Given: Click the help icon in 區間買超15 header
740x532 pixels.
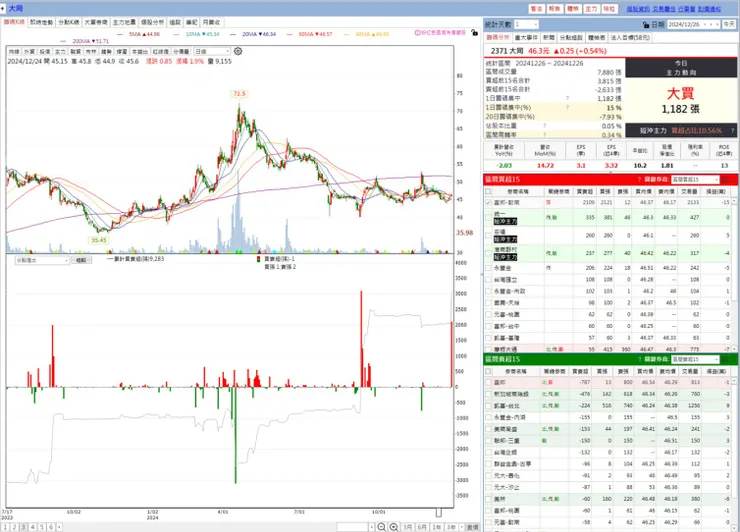Looking at the screenshot, I should tap(639, 179).
